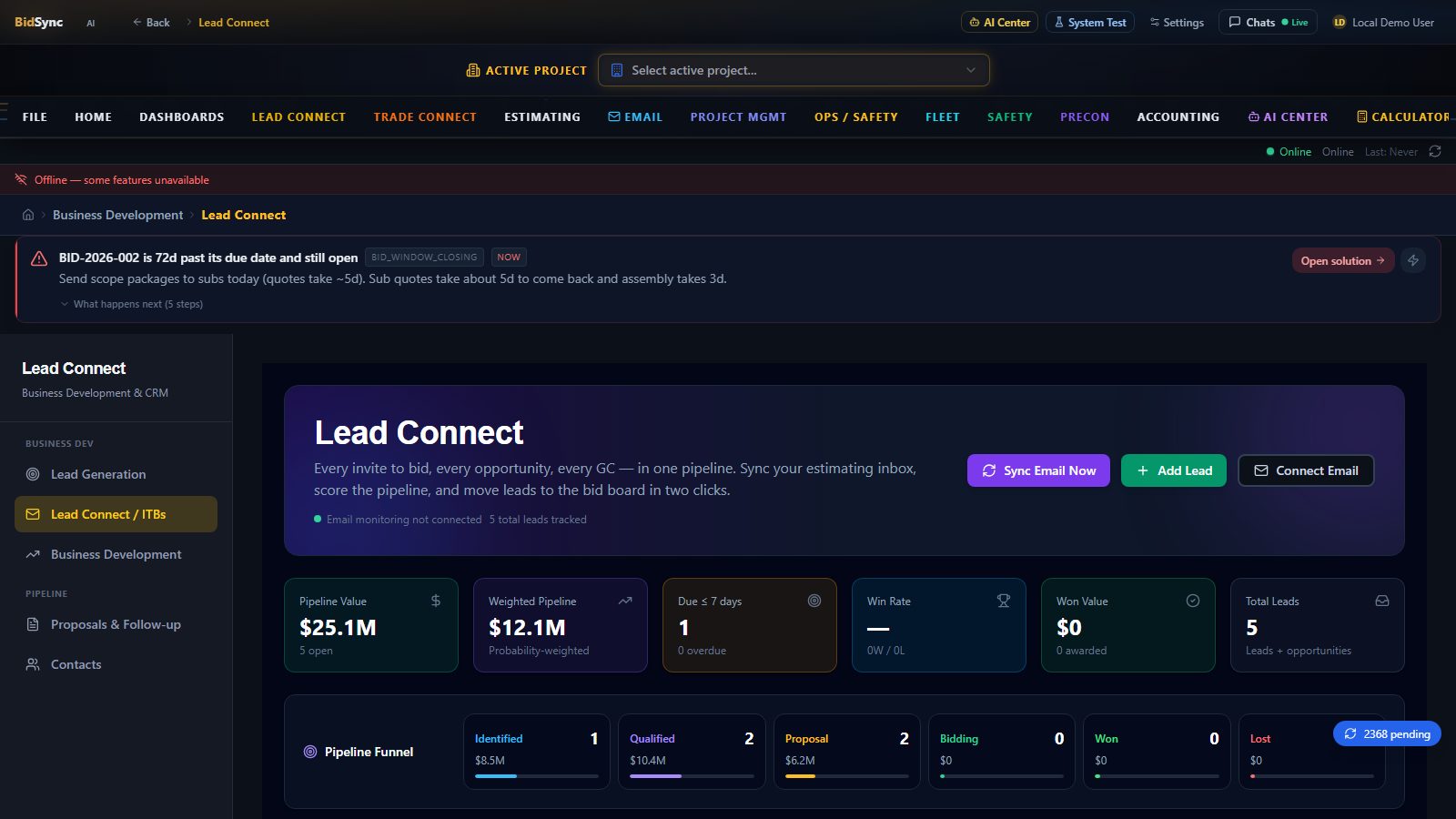1456x819 pixels.
Task: Click the dollar icon on Pipeline Value card
Action: (x=436, y=601)
